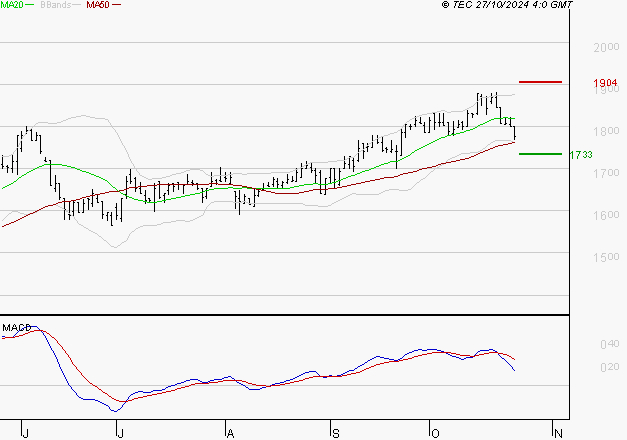
Task: Click the MA50 legend label
Action: coord(98,5)
